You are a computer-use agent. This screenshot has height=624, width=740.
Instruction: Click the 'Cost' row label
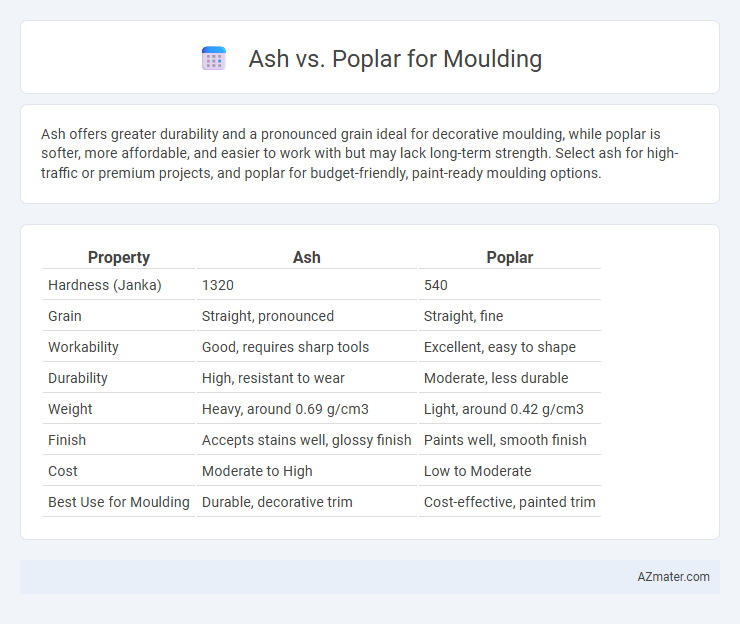[63, 471]
